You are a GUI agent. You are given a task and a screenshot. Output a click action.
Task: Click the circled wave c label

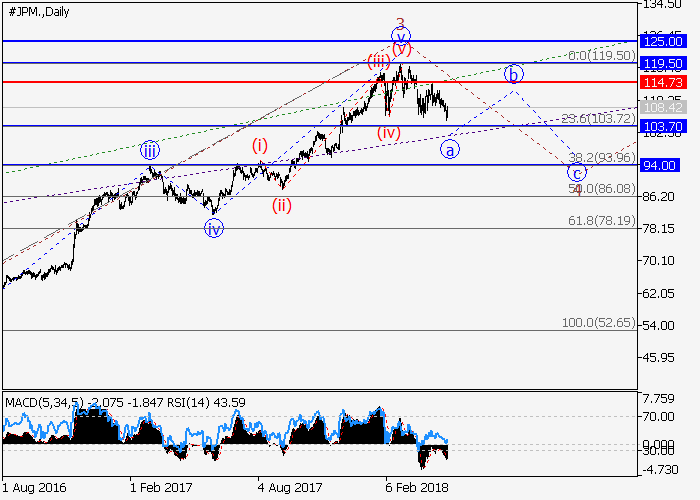tap(577, 172)
